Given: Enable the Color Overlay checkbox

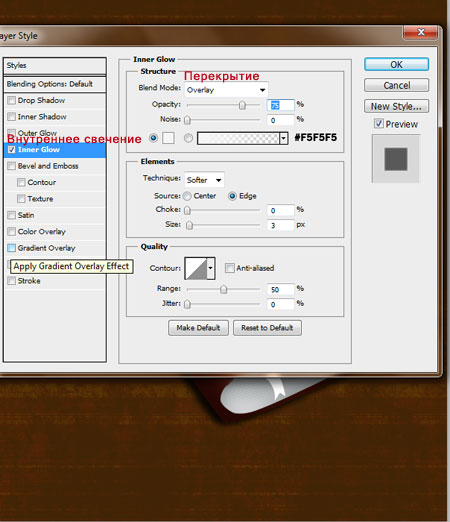Looking at the screenshot, I should [x=12, y=231].
